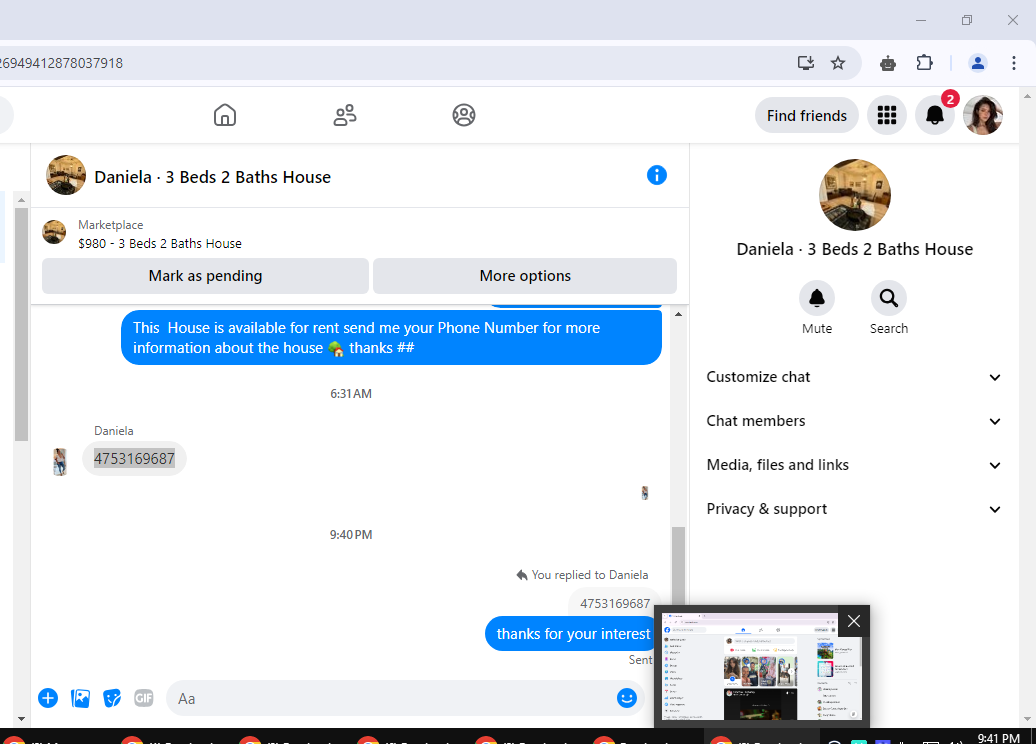The height and width of the screenshot is (744, 1036).
Task: Click the Marketplace label above listing price
Action: pos(110,225)
